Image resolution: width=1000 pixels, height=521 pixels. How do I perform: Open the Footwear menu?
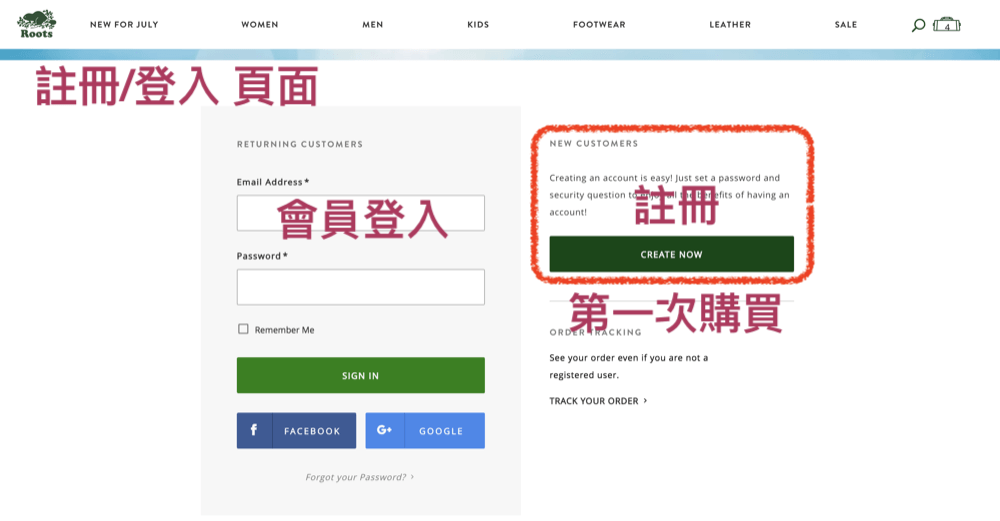click(599, 25)
